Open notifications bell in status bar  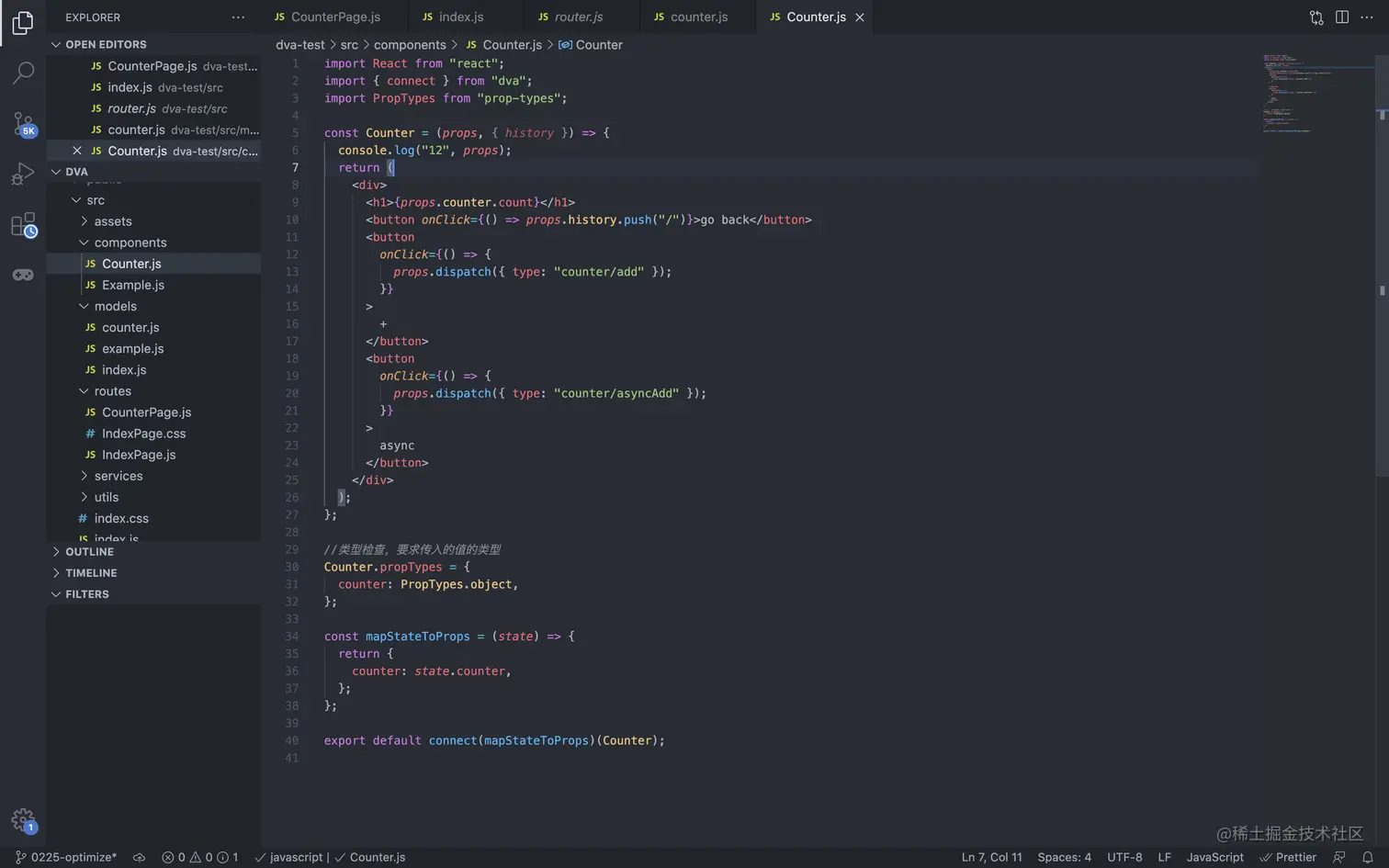click(1367, 857)
